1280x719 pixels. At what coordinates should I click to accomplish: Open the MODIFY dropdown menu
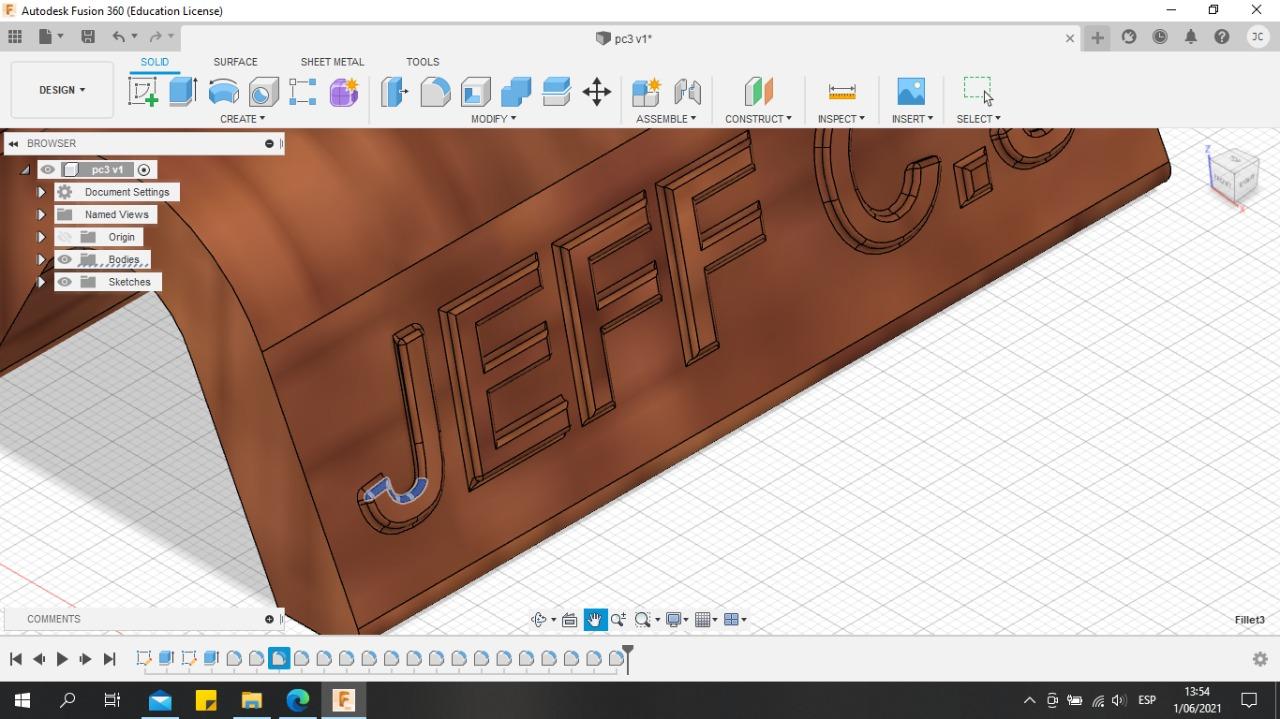[494, 119]
